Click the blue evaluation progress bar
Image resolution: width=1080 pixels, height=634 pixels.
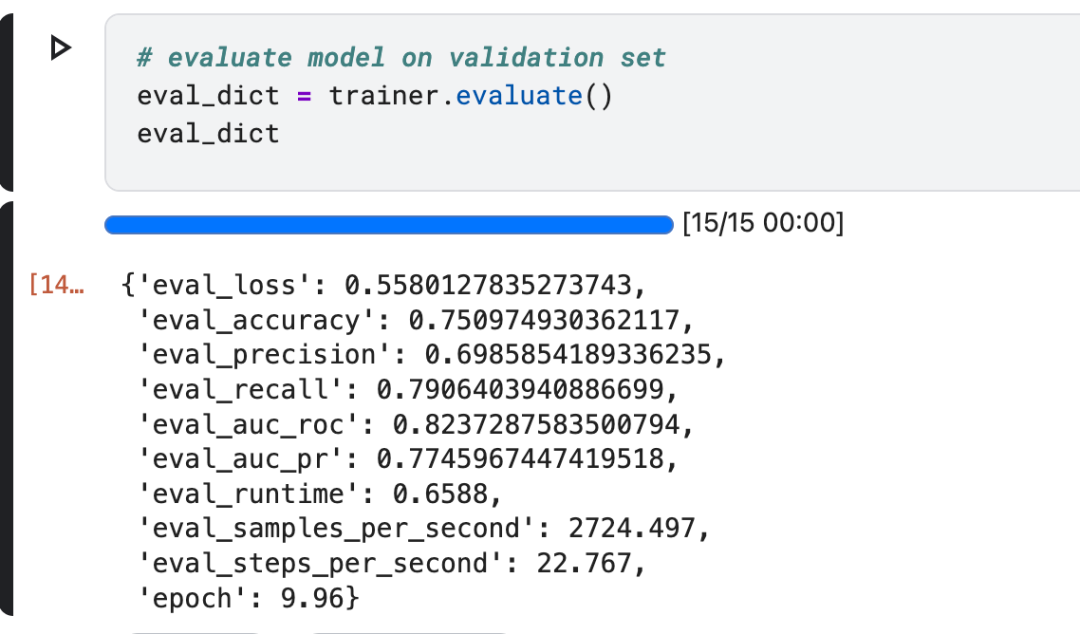click(x=388, y=225)
